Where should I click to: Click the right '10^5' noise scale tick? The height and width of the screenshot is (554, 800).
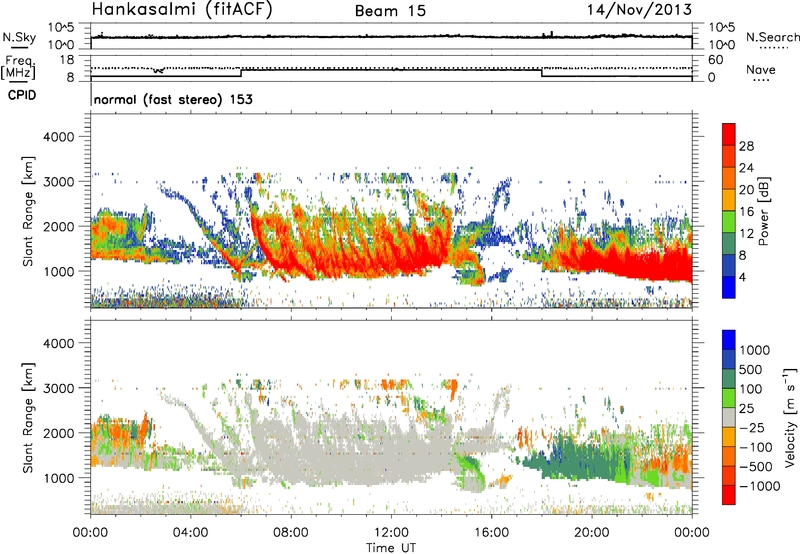[x=722, y=28]
